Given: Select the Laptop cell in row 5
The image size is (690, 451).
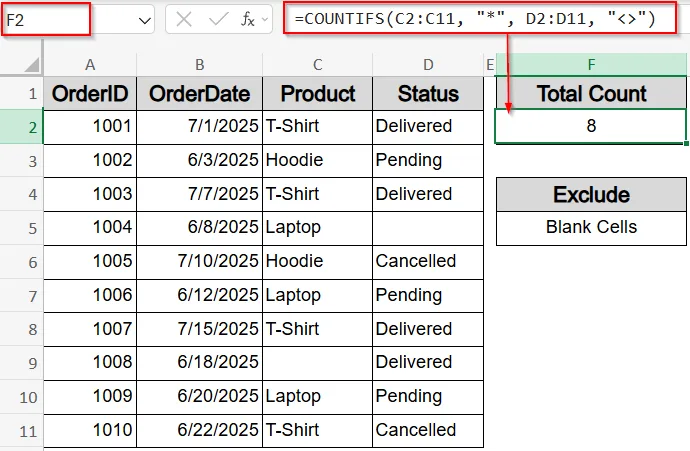Looking at the screenshot, I should tap(317, 228).
